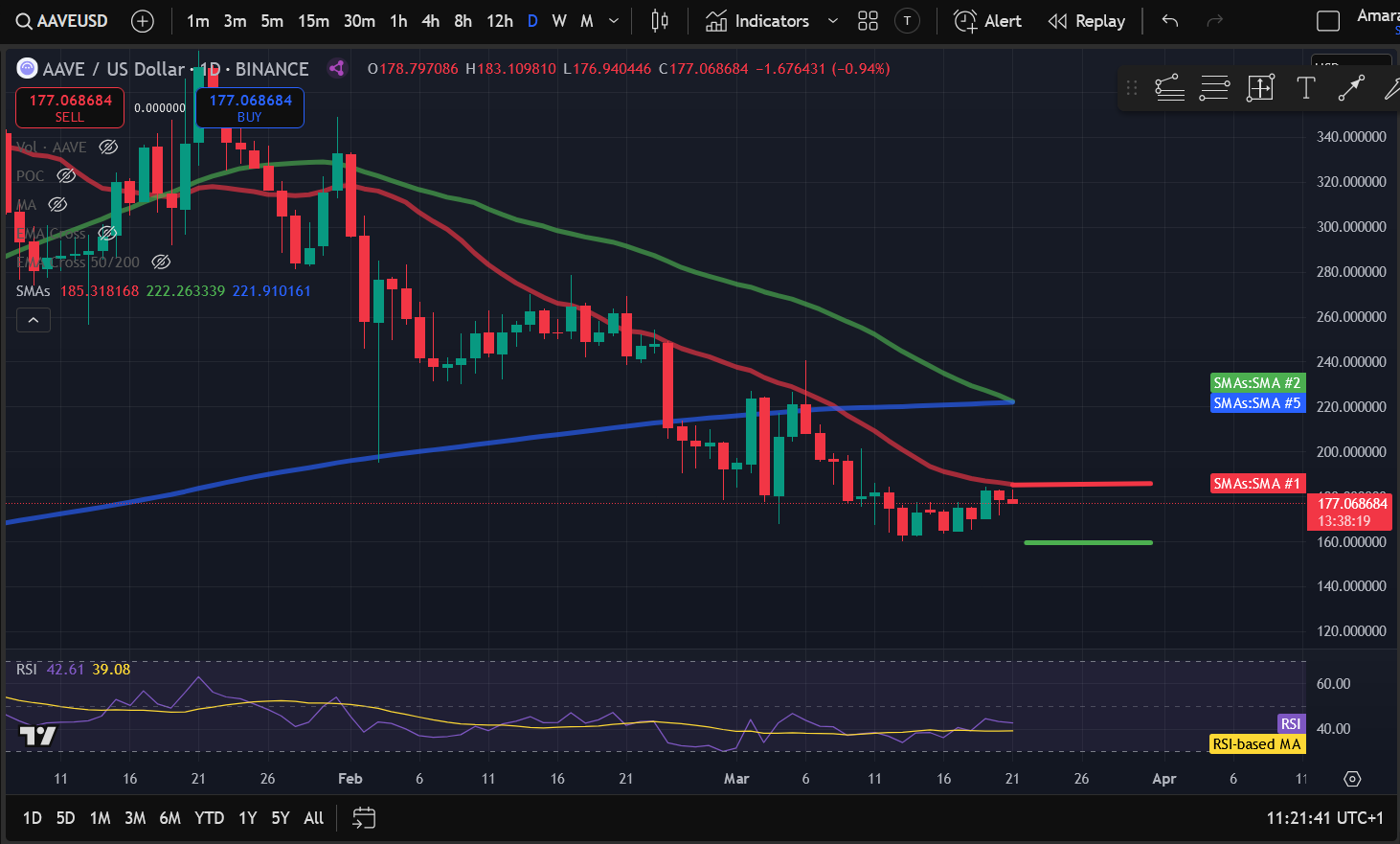Select the Text drawing tool
The height and width of the screenshot is (844, 1400).
click(x=1305, y=88)
